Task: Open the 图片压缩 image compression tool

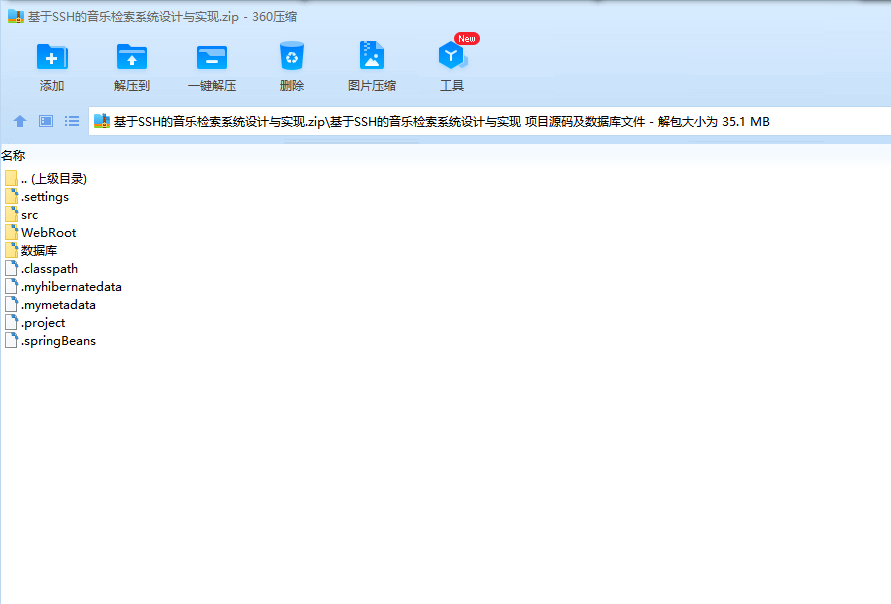Action: coord(372,56)
